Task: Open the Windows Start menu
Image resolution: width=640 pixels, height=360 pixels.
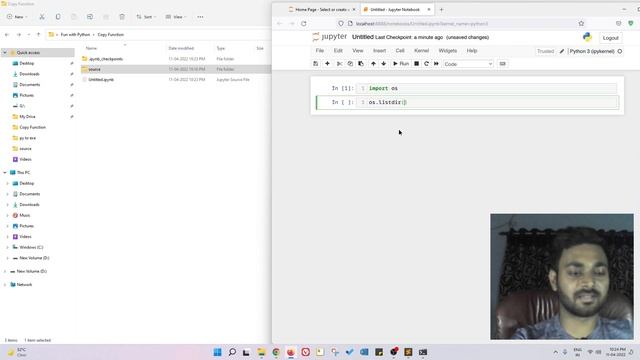Action: coord(218,352)
